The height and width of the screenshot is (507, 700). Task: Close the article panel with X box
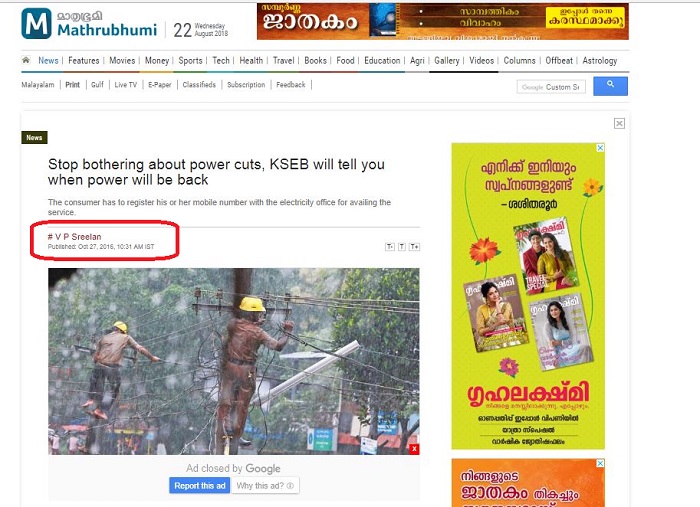tap(619, 124)
